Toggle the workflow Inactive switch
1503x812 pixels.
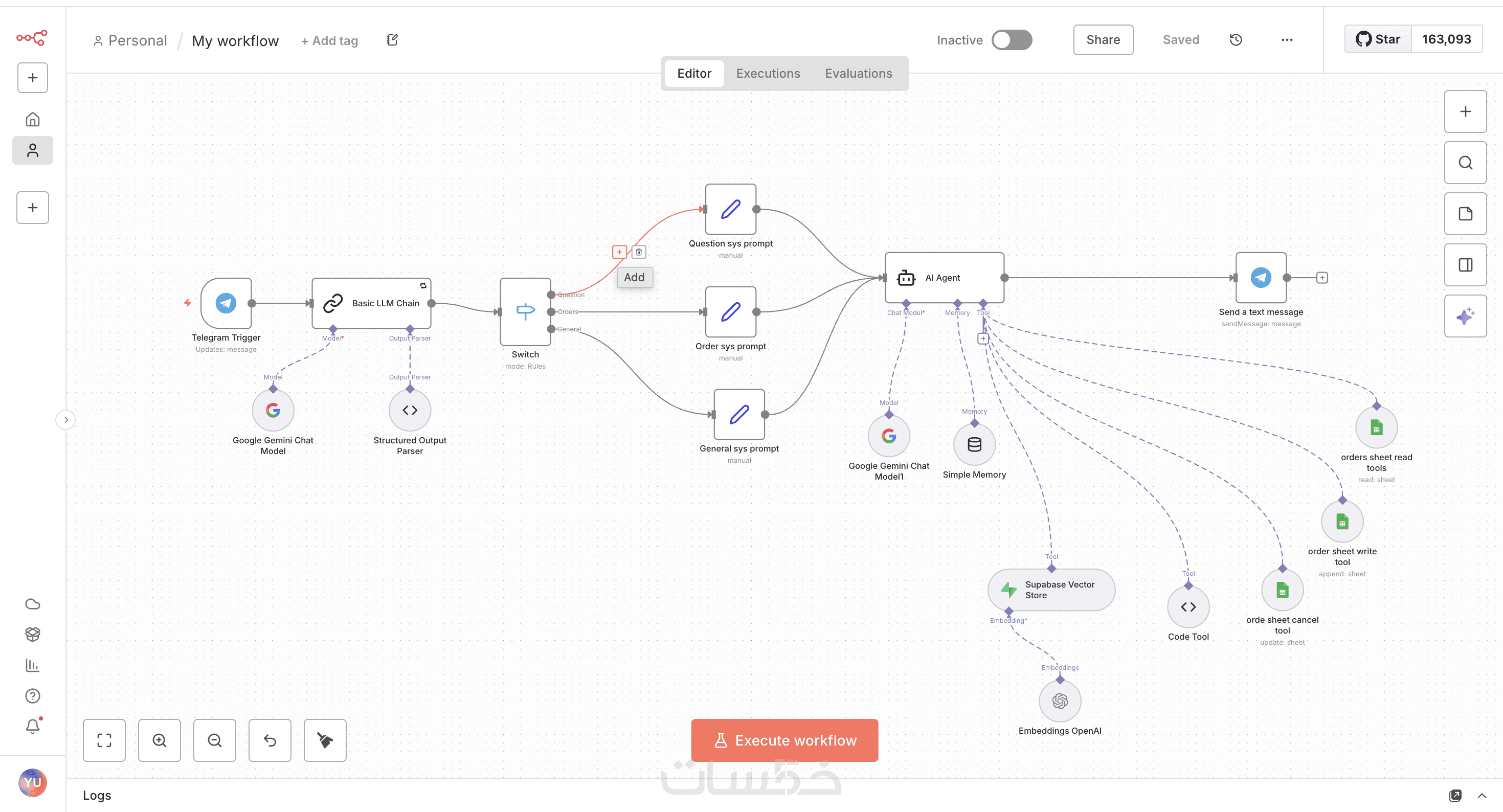1012,40
